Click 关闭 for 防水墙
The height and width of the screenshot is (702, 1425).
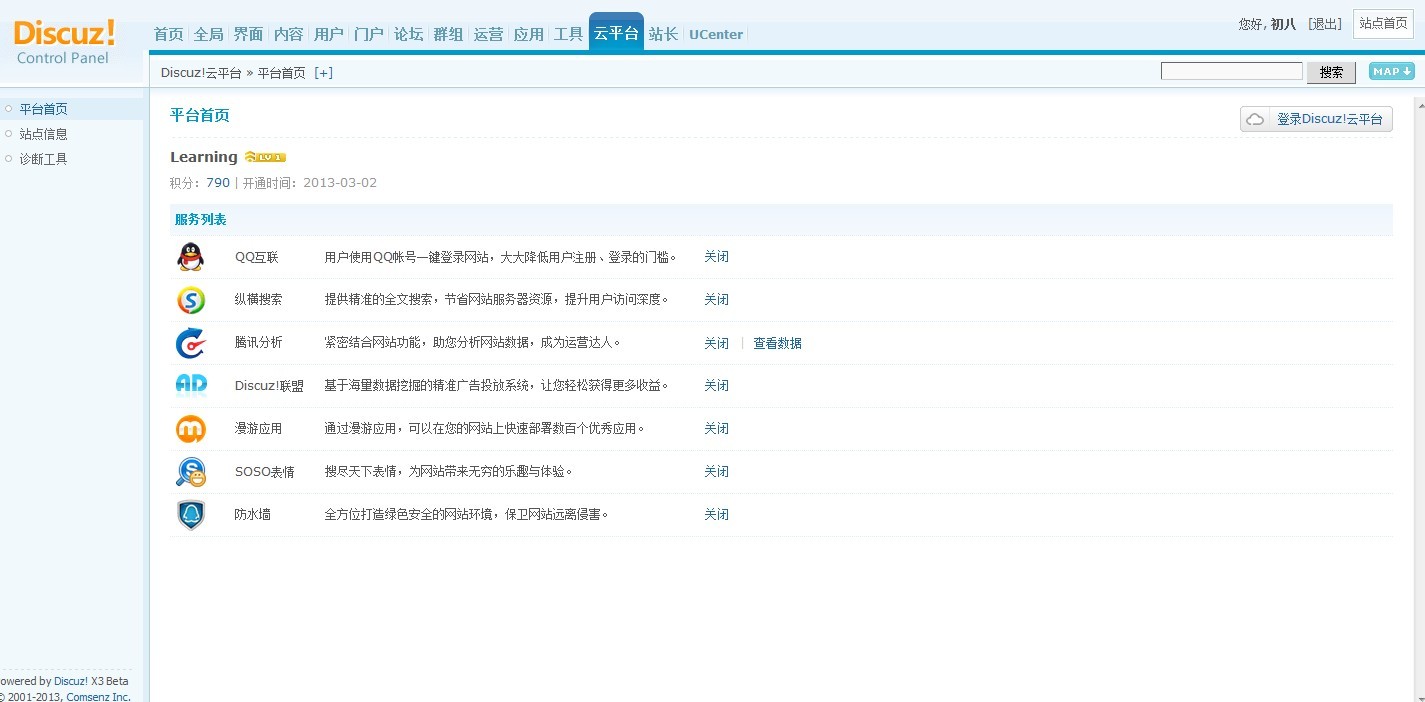pyautogui.click(x=716, y=515)
